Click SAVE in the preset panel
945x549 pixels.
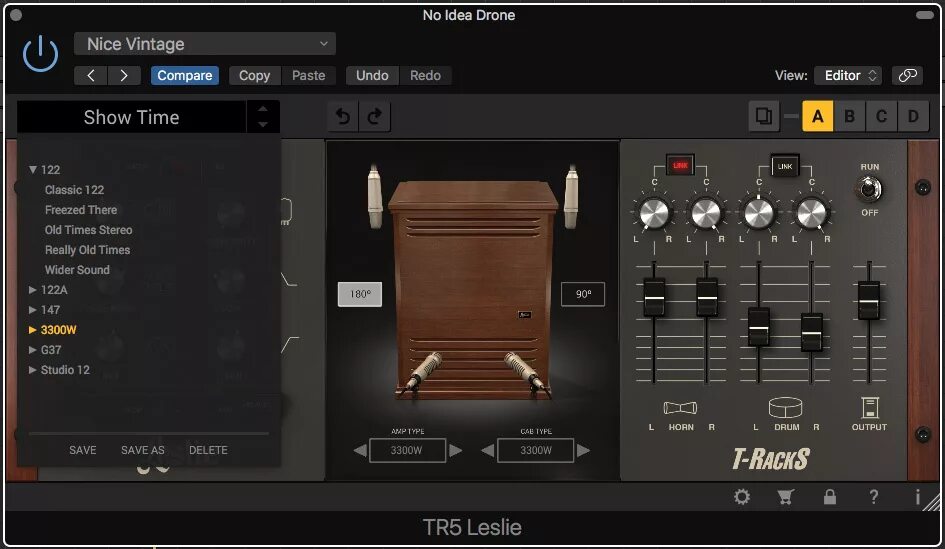click(83, 450)
